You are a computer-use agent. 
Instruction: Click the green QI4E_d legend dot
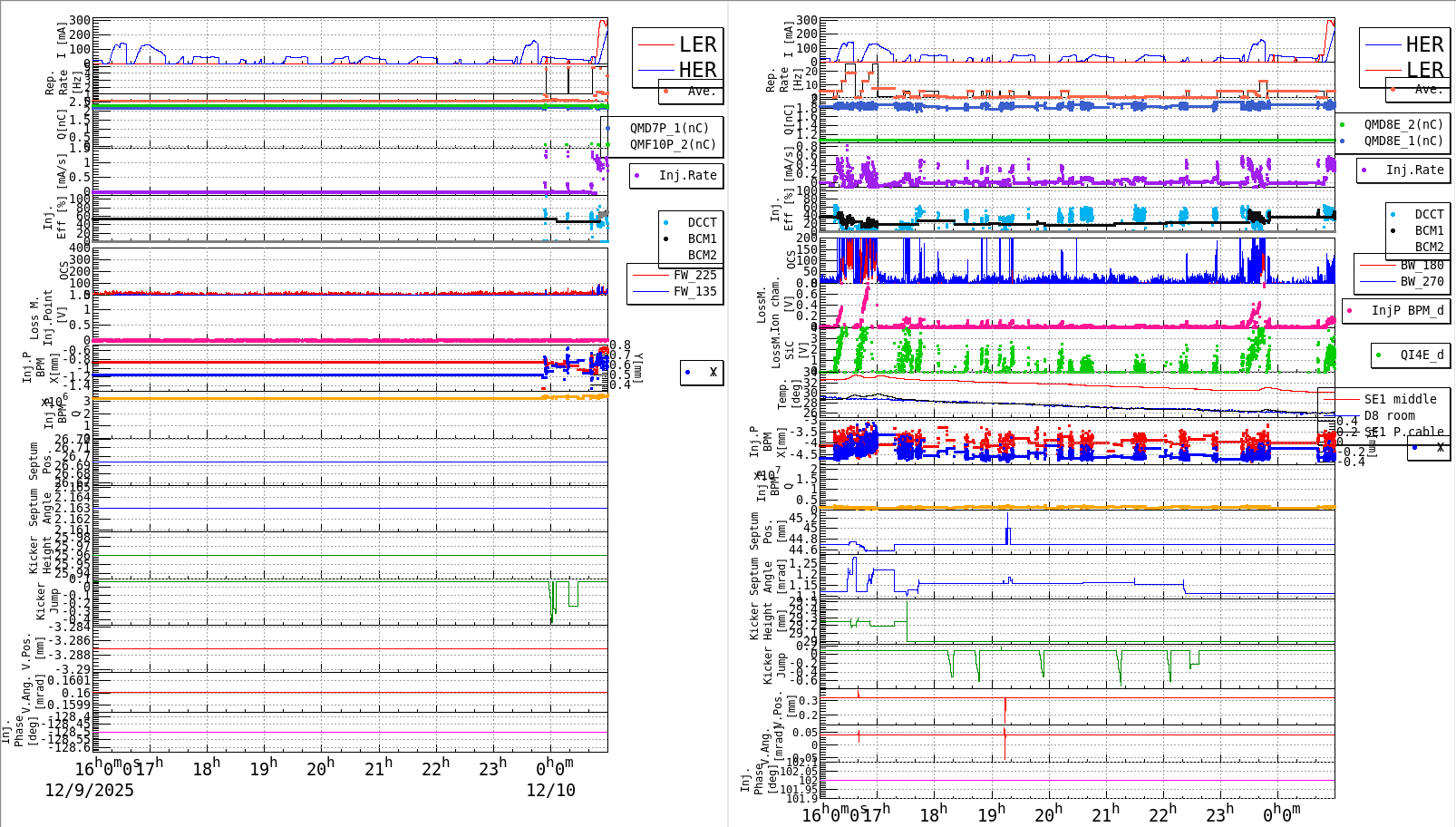tap(1378, 355)
